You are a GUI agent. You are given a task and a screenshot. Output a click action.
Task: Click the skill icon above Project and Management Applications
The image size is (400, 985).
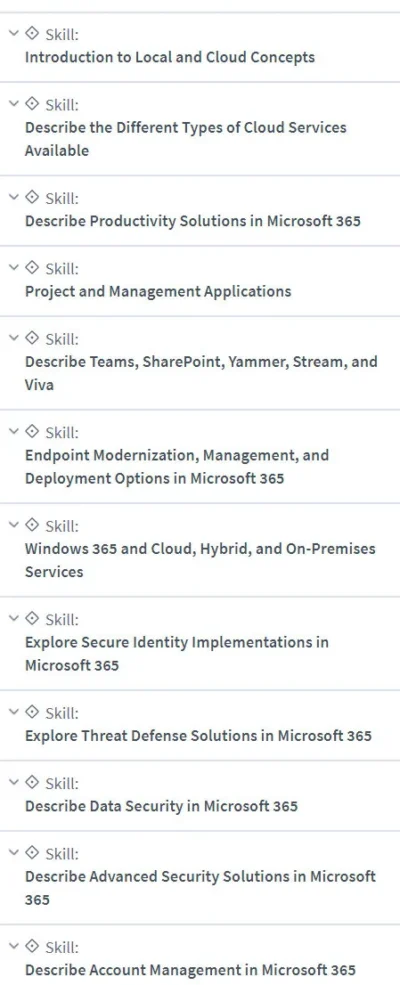[31, 268]
